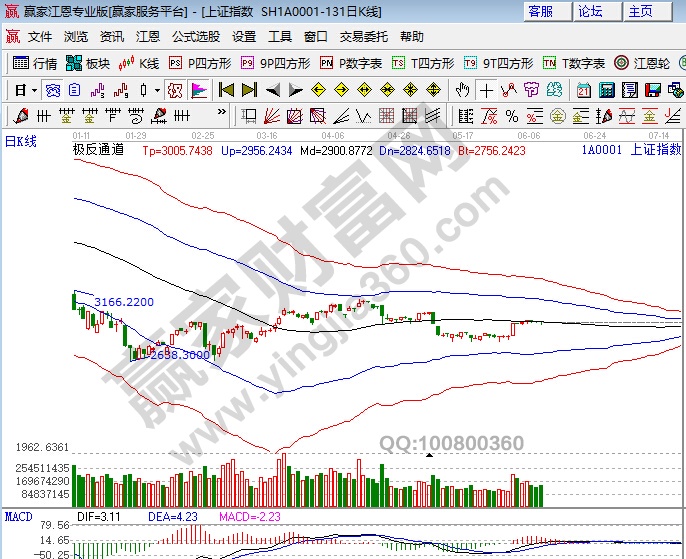Open the calculator icon in toolbar
The width and height of the screenshot is (686, 559).
click(606, 90)
